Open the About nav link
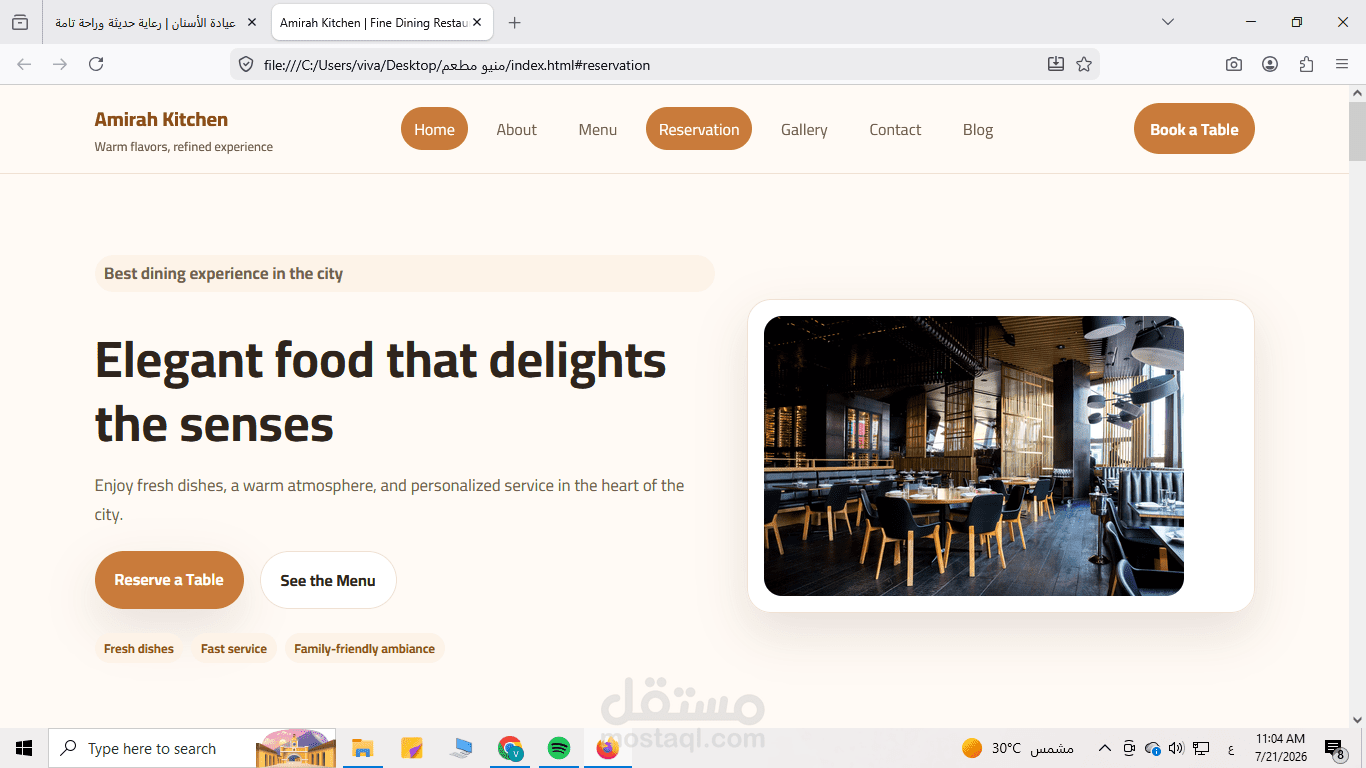1366x768 pixels. click(x=517, y=129)
